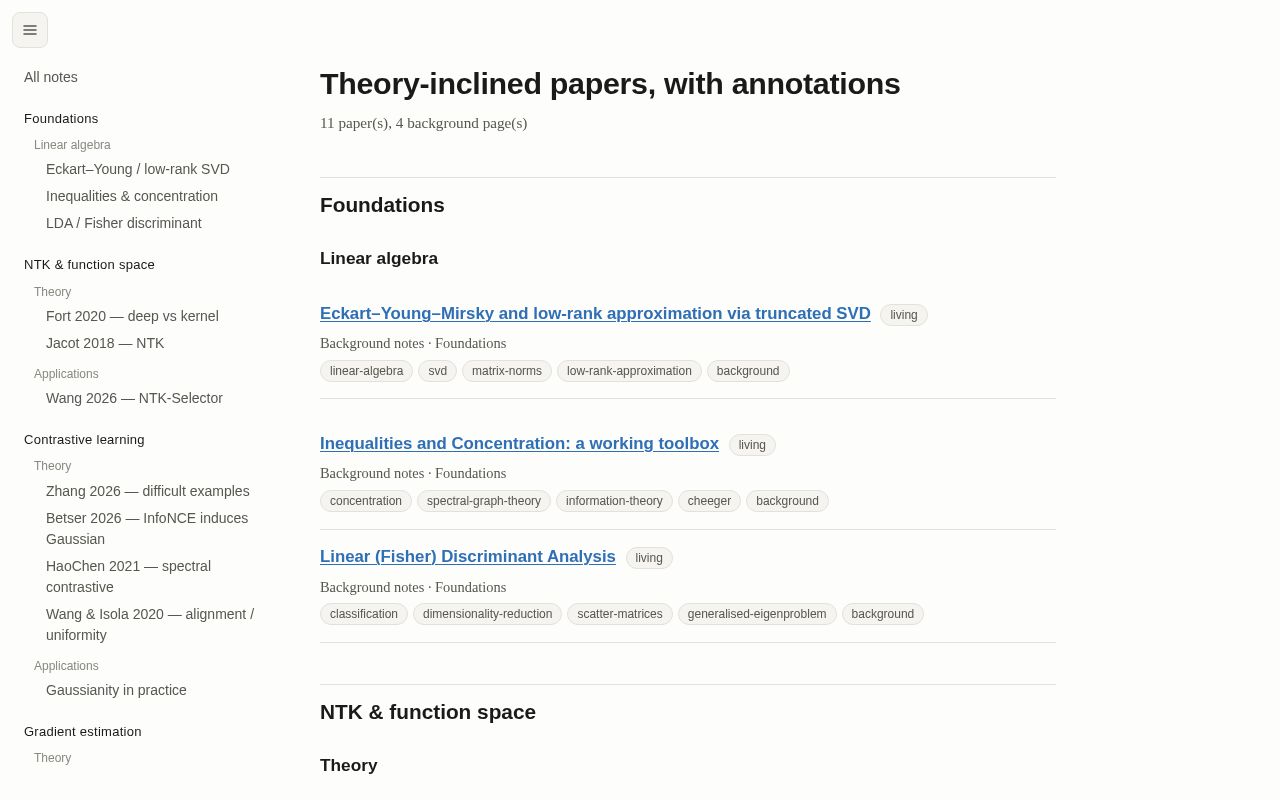Viewport: 1280px width, 800px height.
Task: Select the generalised-eigenproblem tag
Action: point(757,614)
